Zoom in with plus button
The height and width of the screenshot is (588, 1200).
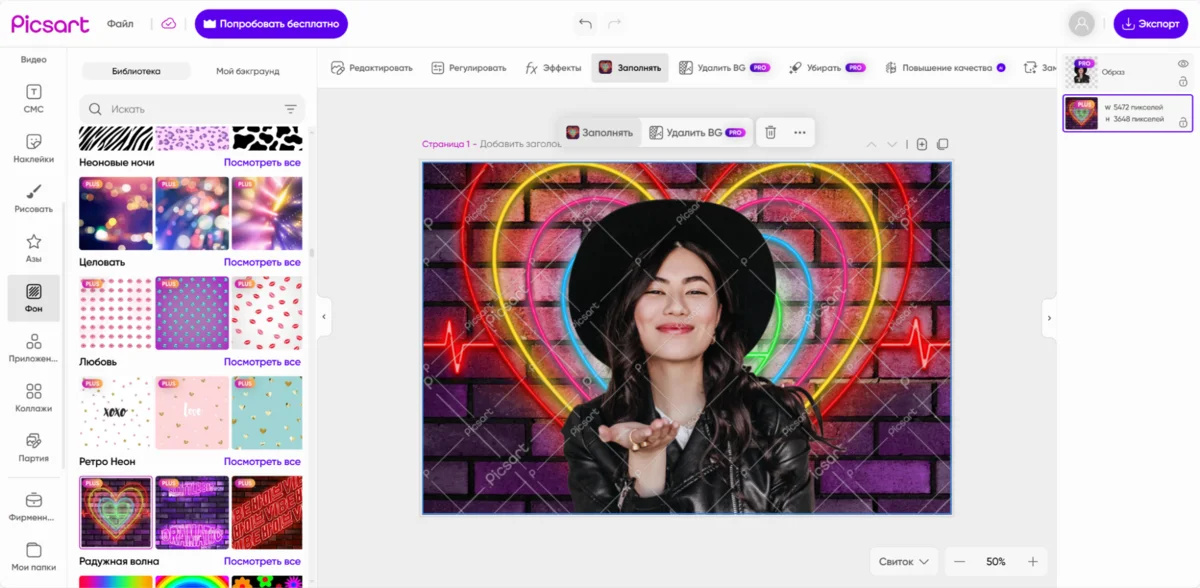(x=1033, y=562)
